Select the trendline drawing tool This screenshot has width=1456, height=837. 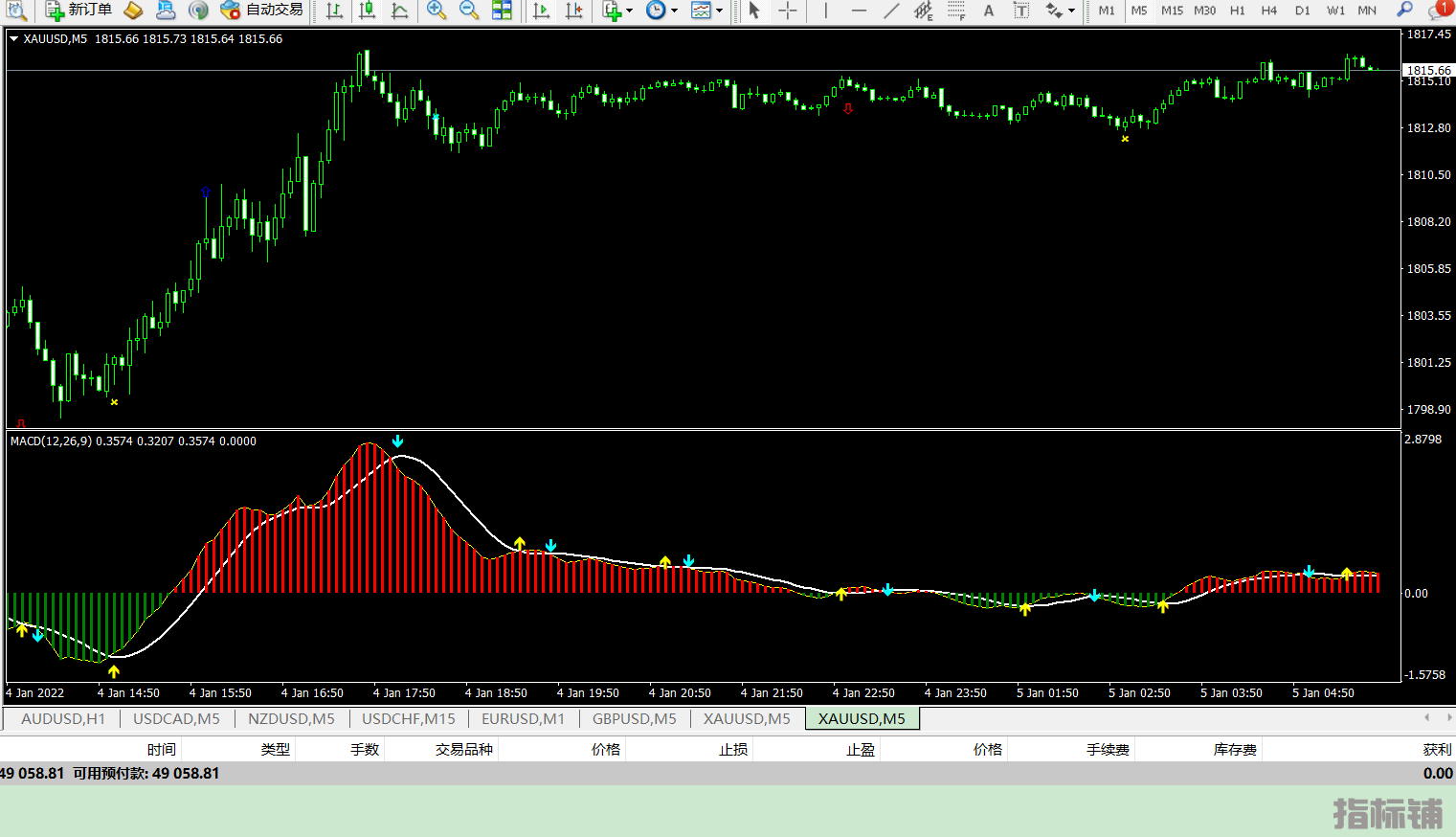click(x=891, y=11)
